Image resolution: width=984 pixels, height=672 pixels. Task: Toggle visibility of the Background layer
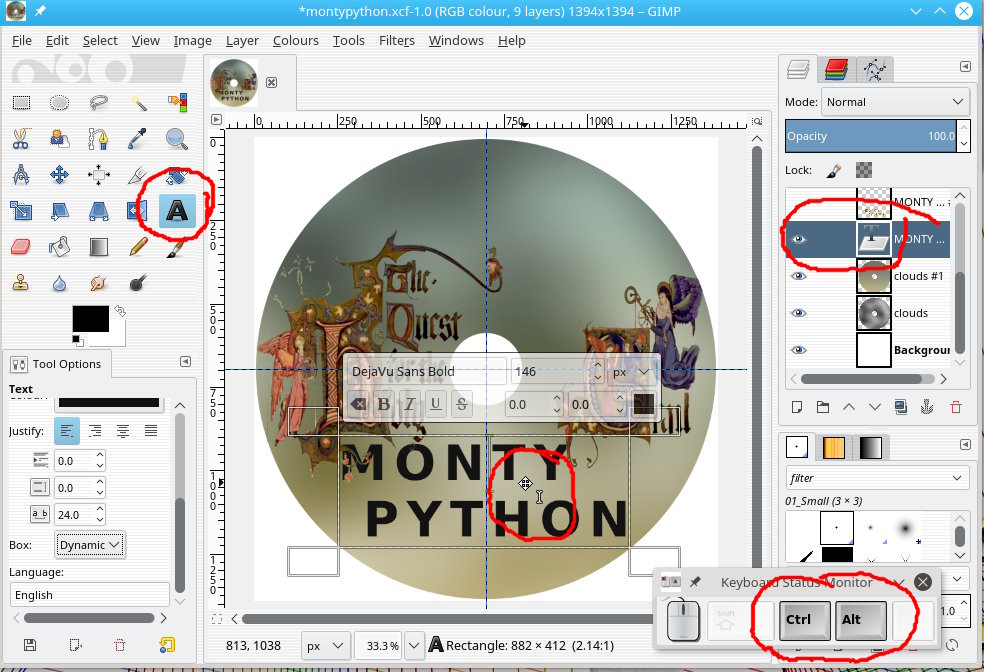point(798,350)
